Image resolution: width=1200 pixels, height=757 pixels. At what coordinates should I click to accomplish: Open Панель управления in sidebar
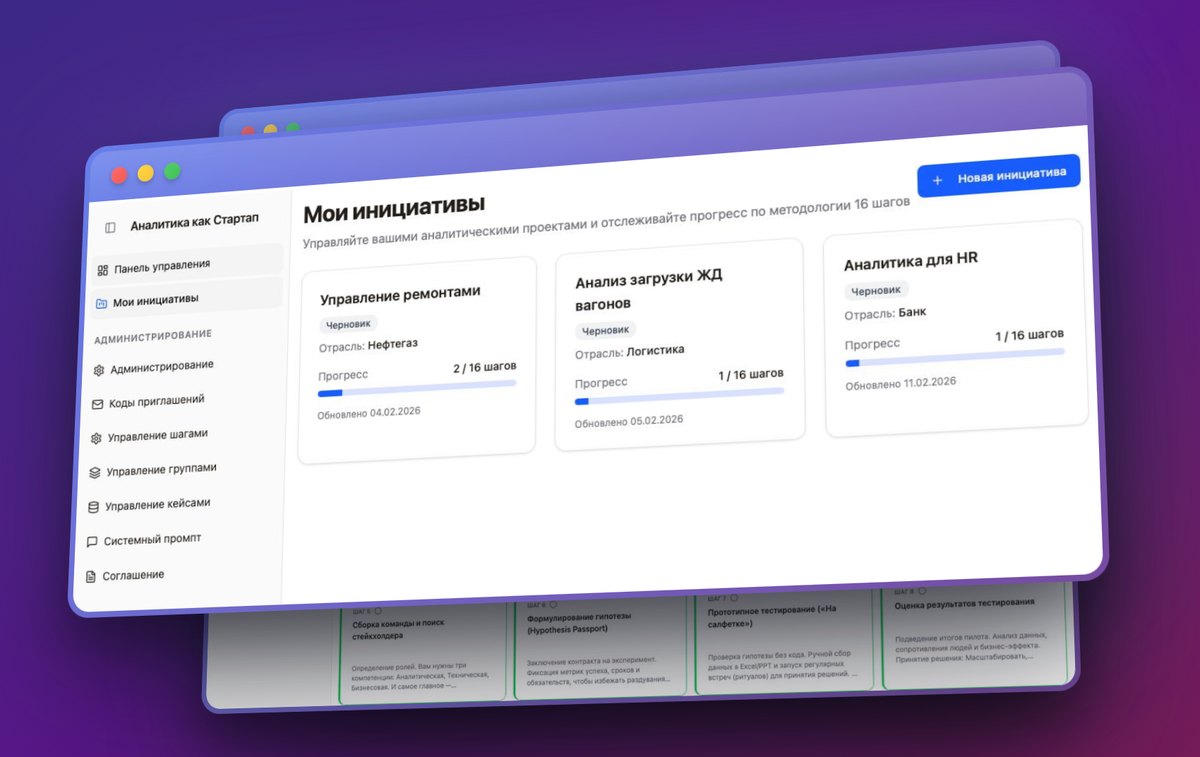click(189, 265)
